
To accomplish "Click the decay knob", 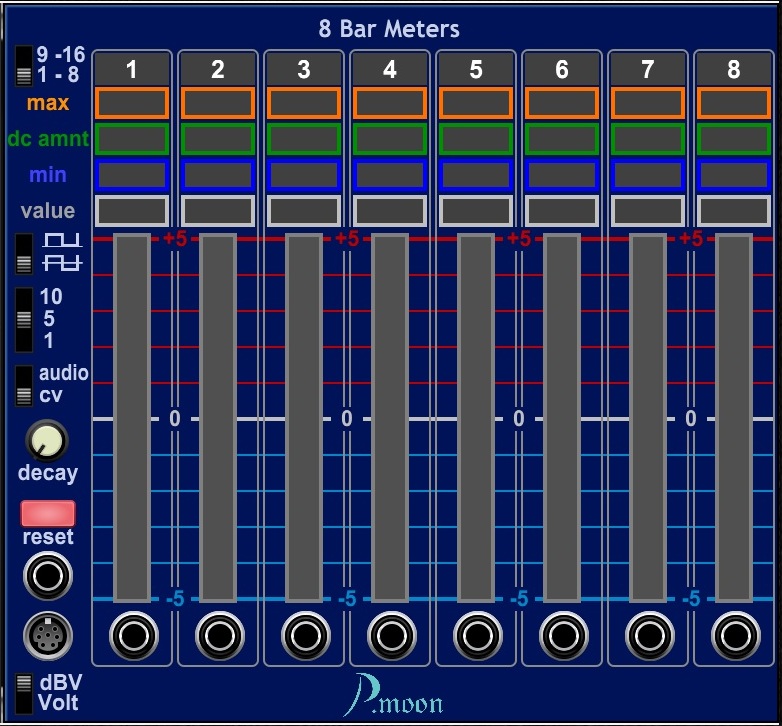I will [x=47, y=440].
